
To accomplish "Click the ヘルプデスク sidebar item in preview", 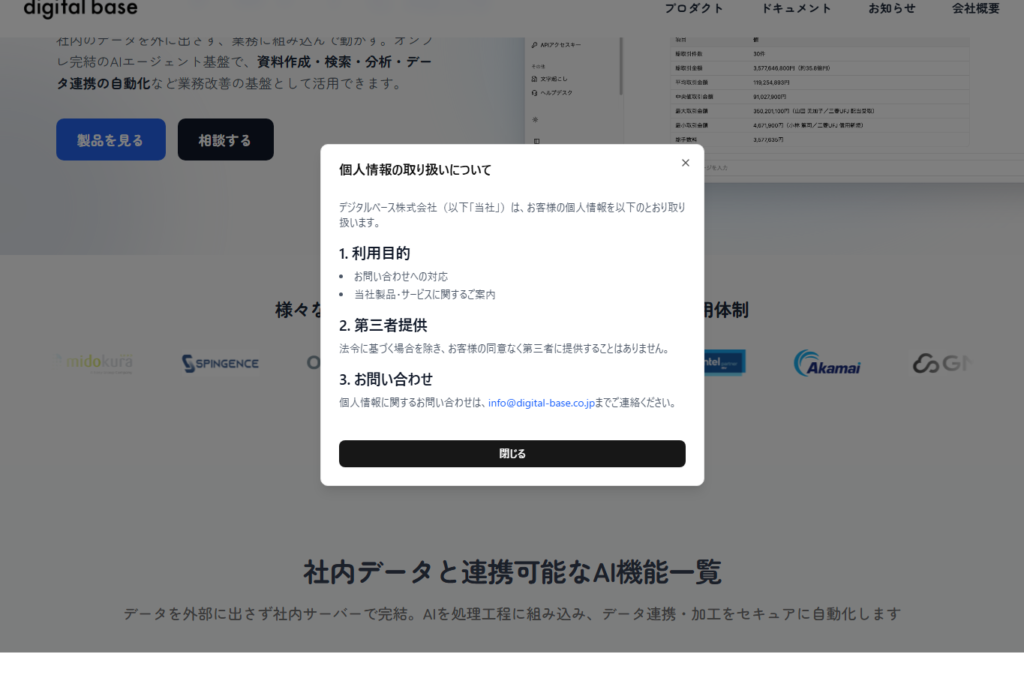I will click(x=552, y=93).
